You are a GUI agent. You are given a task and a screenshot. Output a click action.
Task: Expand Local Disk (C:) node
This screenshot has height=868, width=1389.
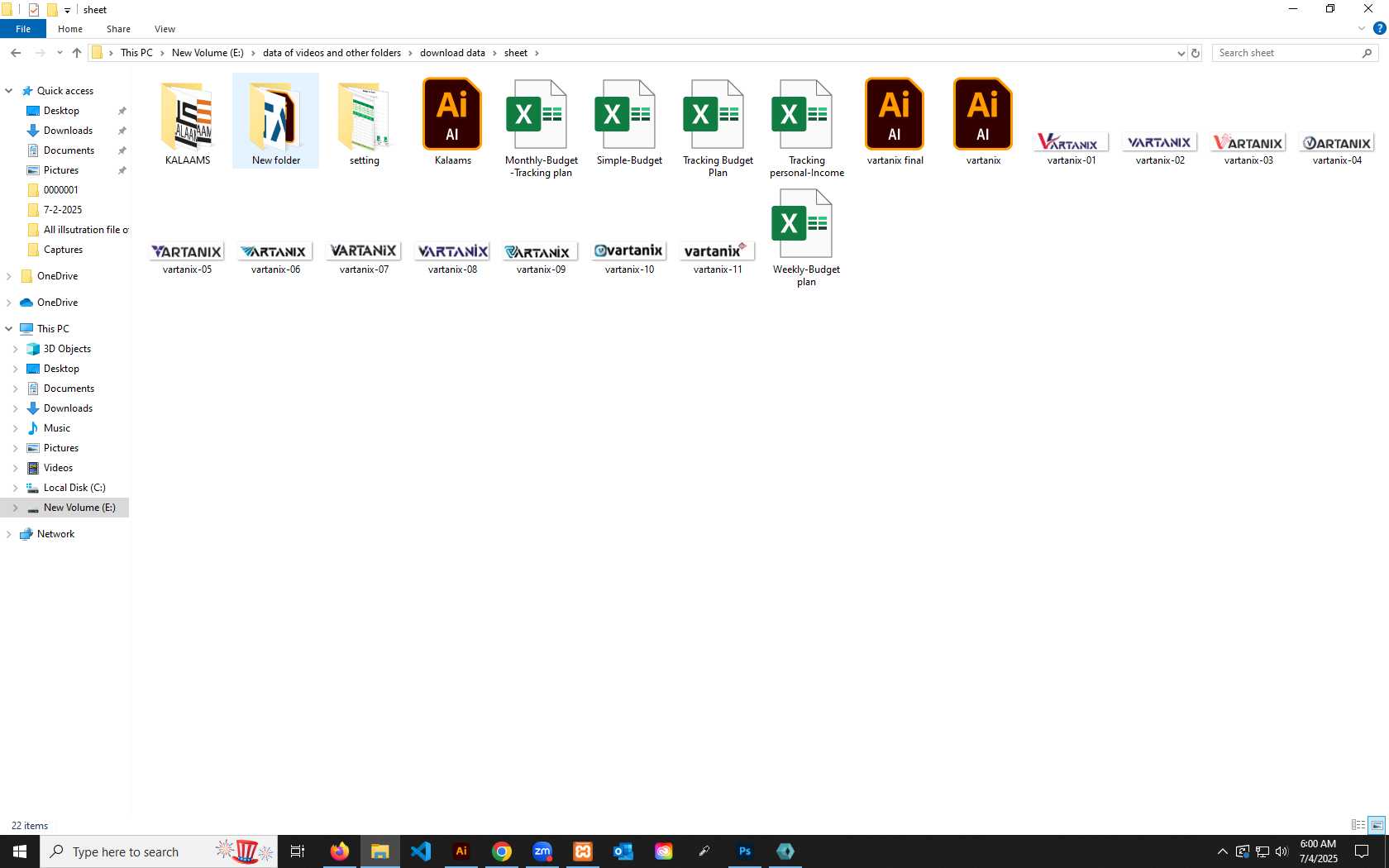16,488
